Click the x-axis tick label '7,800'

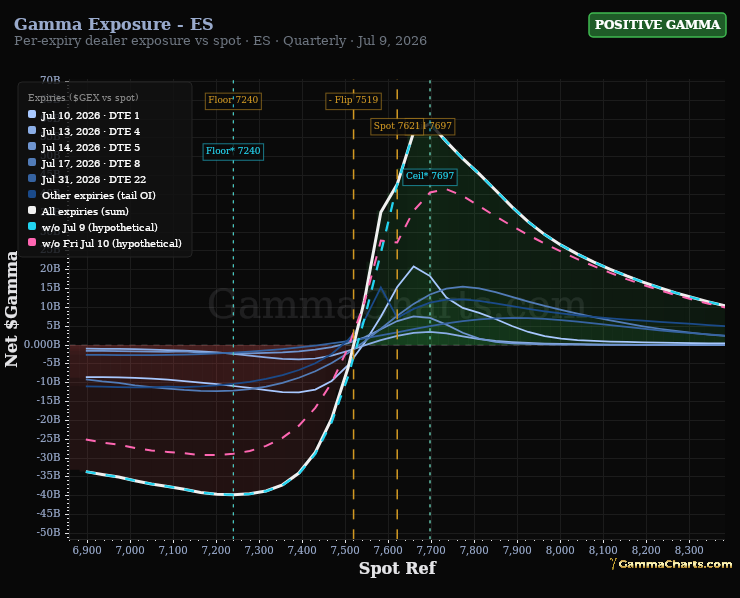coord(474,550)
